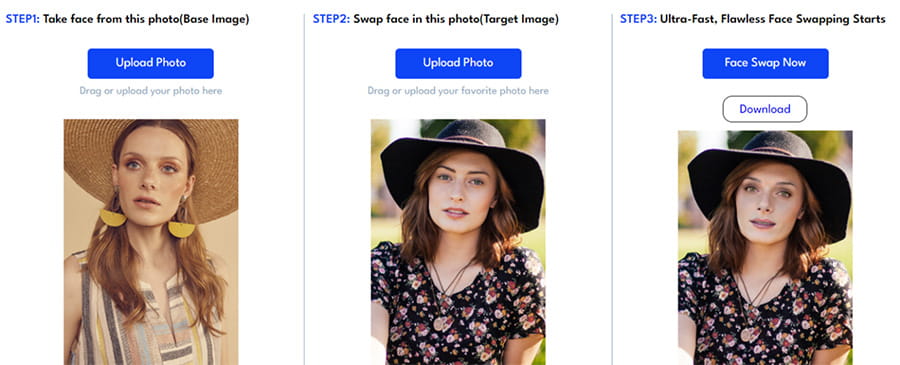Click 'Swap face in this photo(Target Image)' heading
Image resolution: width=900 pixels, height=365 pixels.
click(456, 20)
